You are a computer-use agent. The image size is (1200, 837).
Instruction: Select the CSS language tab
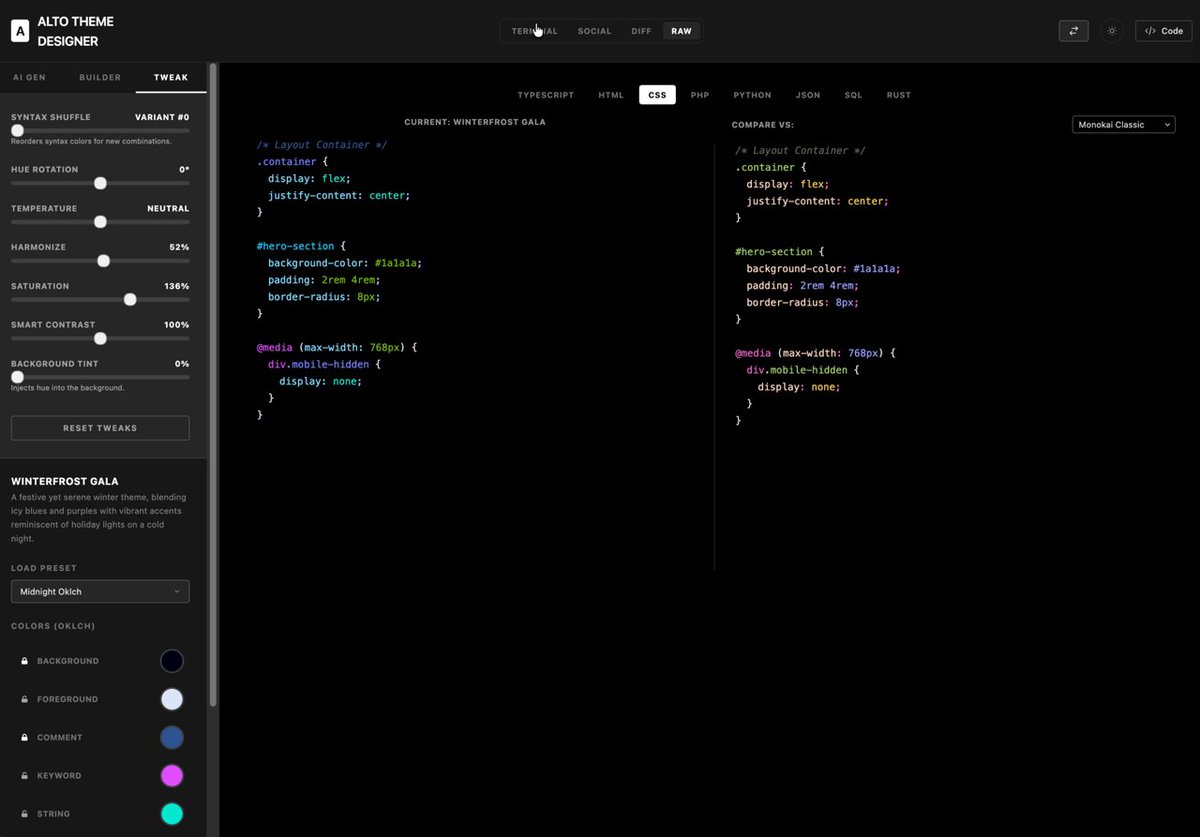(657, 95)
